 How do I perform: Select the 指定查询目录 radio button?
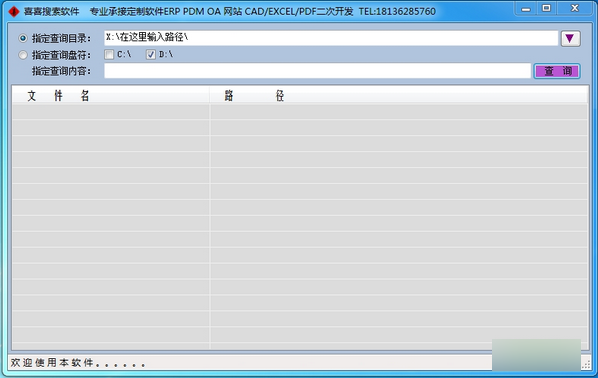[x=23, y=38]
